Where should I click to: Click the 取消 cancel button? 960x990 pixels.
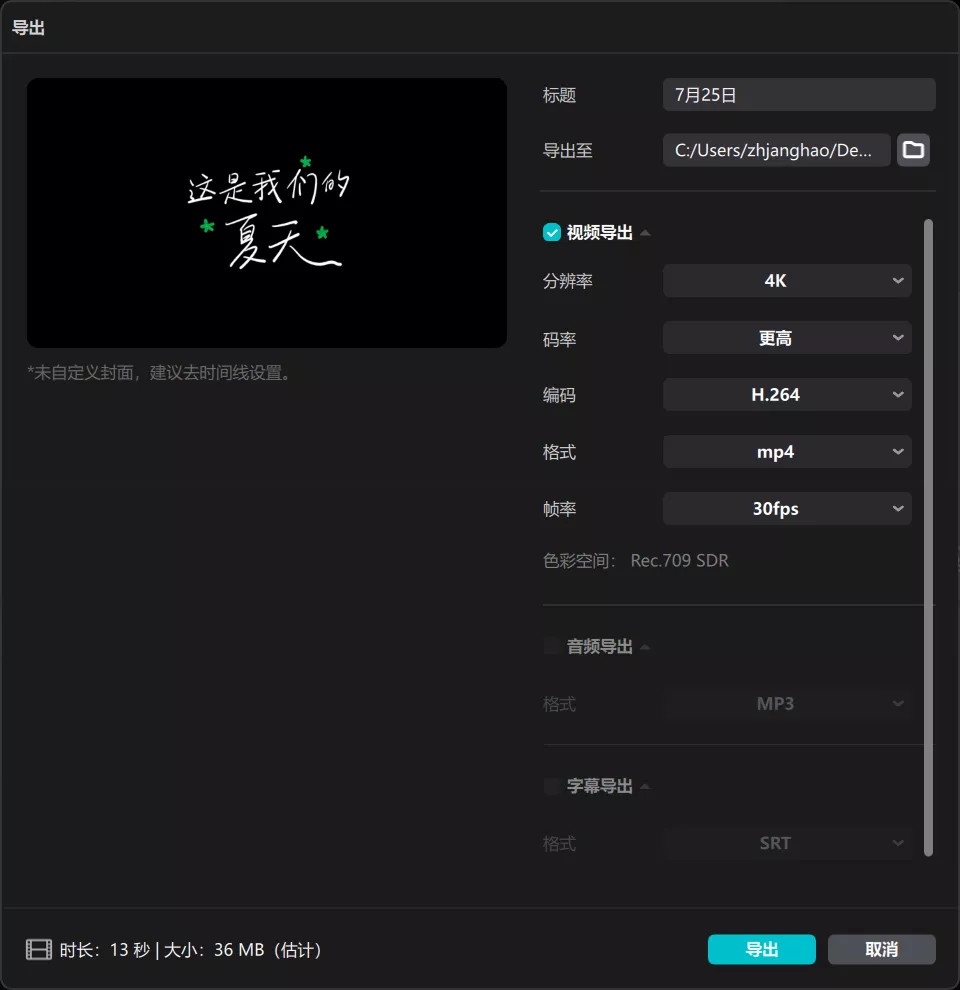pos(882,949)
